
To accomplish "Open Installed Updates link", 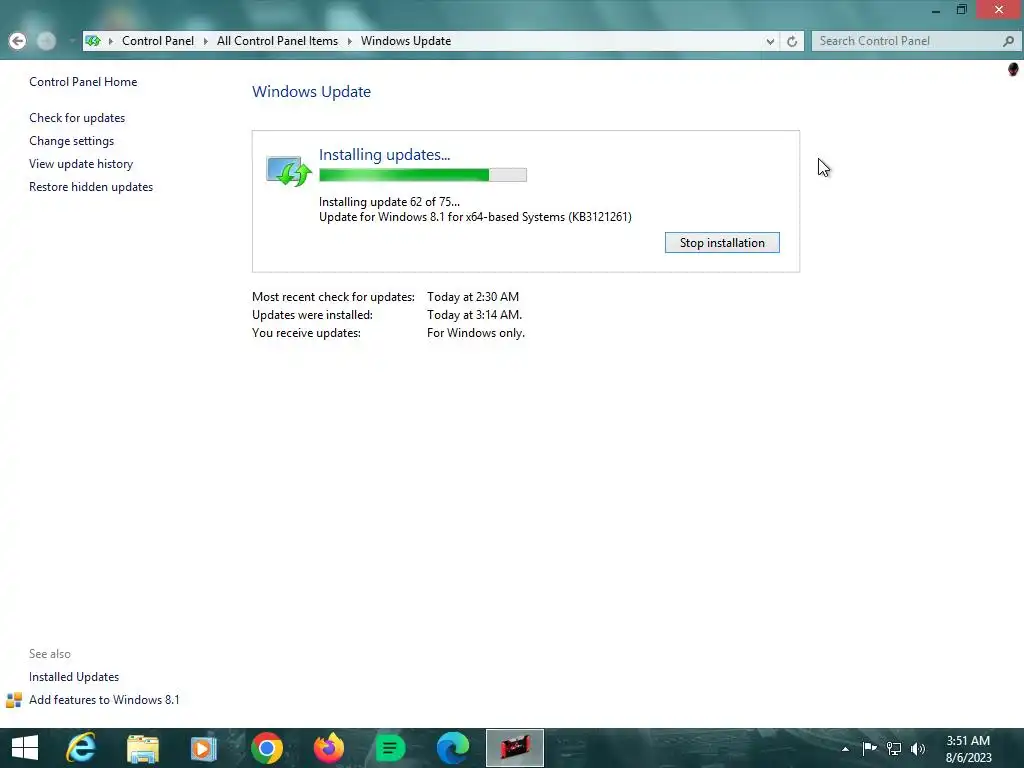I will click(74, 677).
